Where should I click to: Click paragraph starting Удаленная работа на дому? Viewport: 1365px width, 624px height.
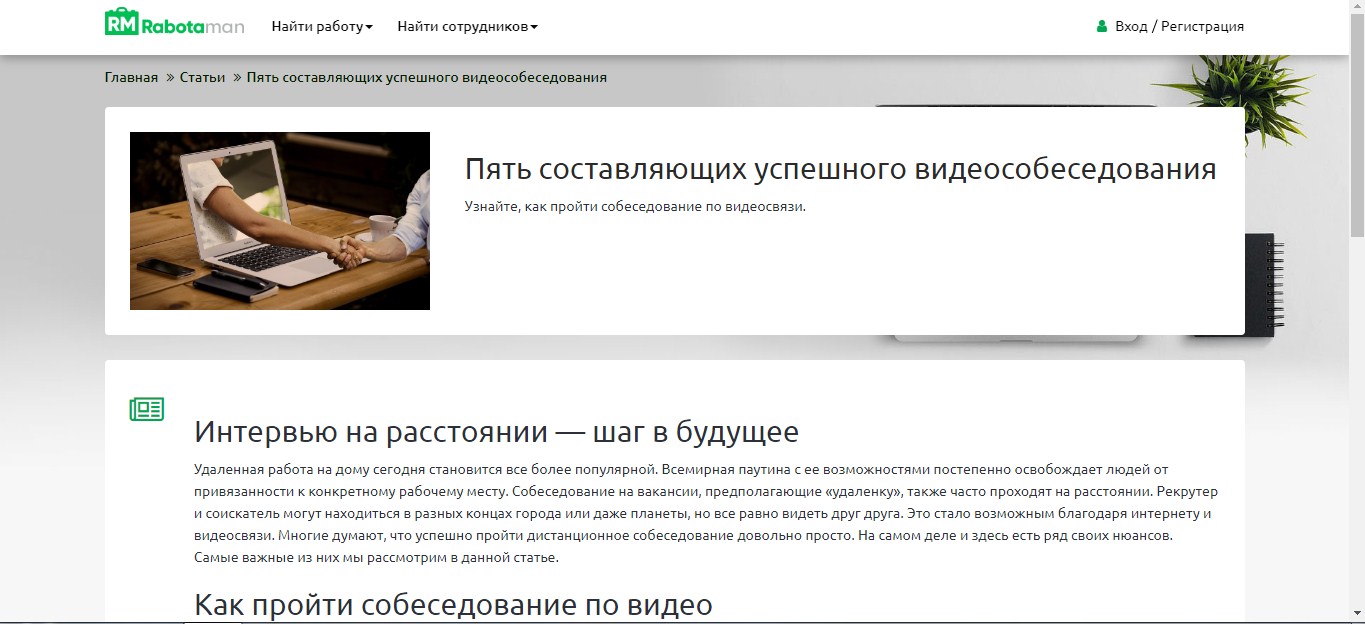(x=705, y=514)
